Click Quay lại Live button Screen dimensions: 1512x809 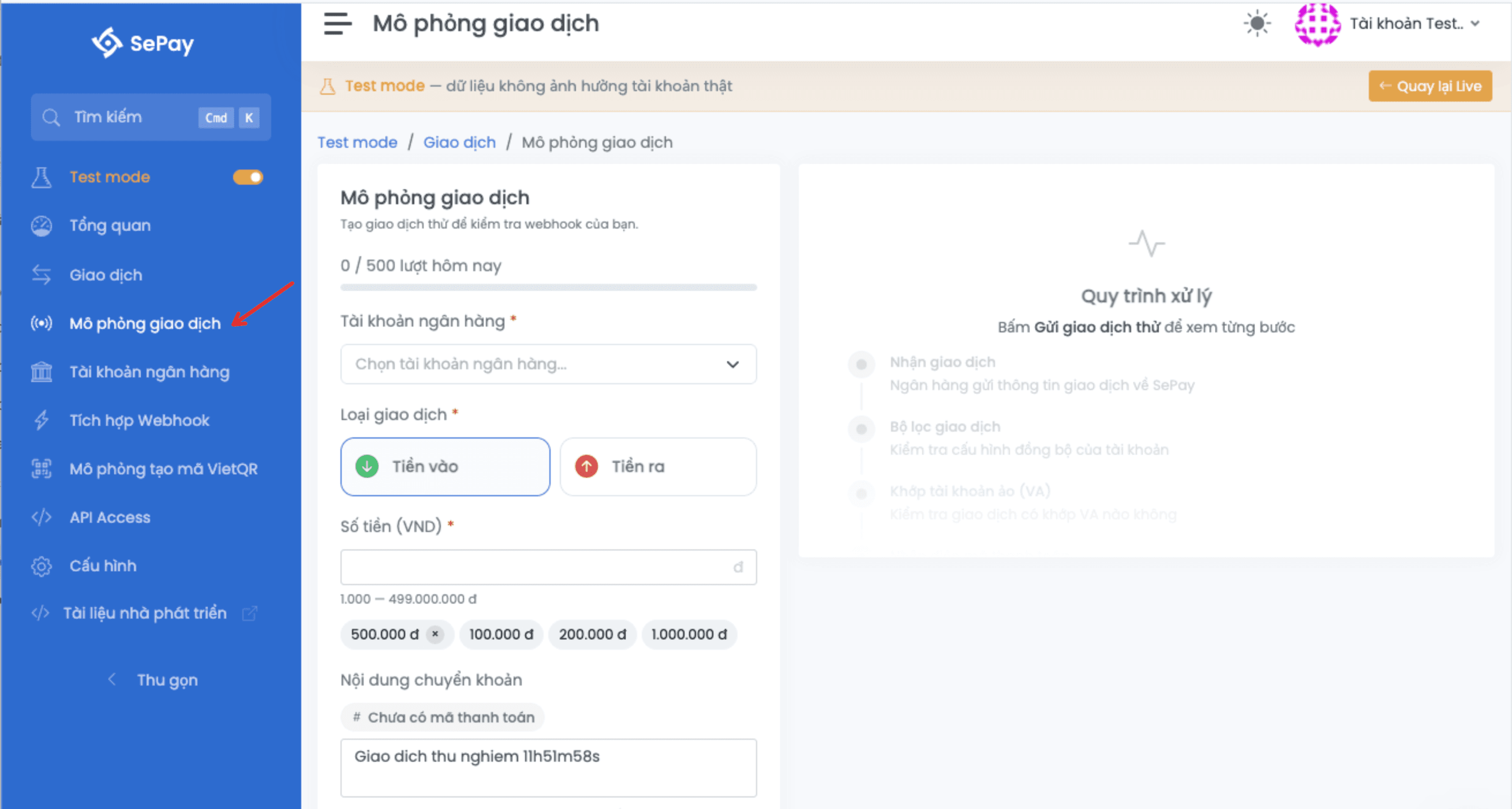point(1430,87)
